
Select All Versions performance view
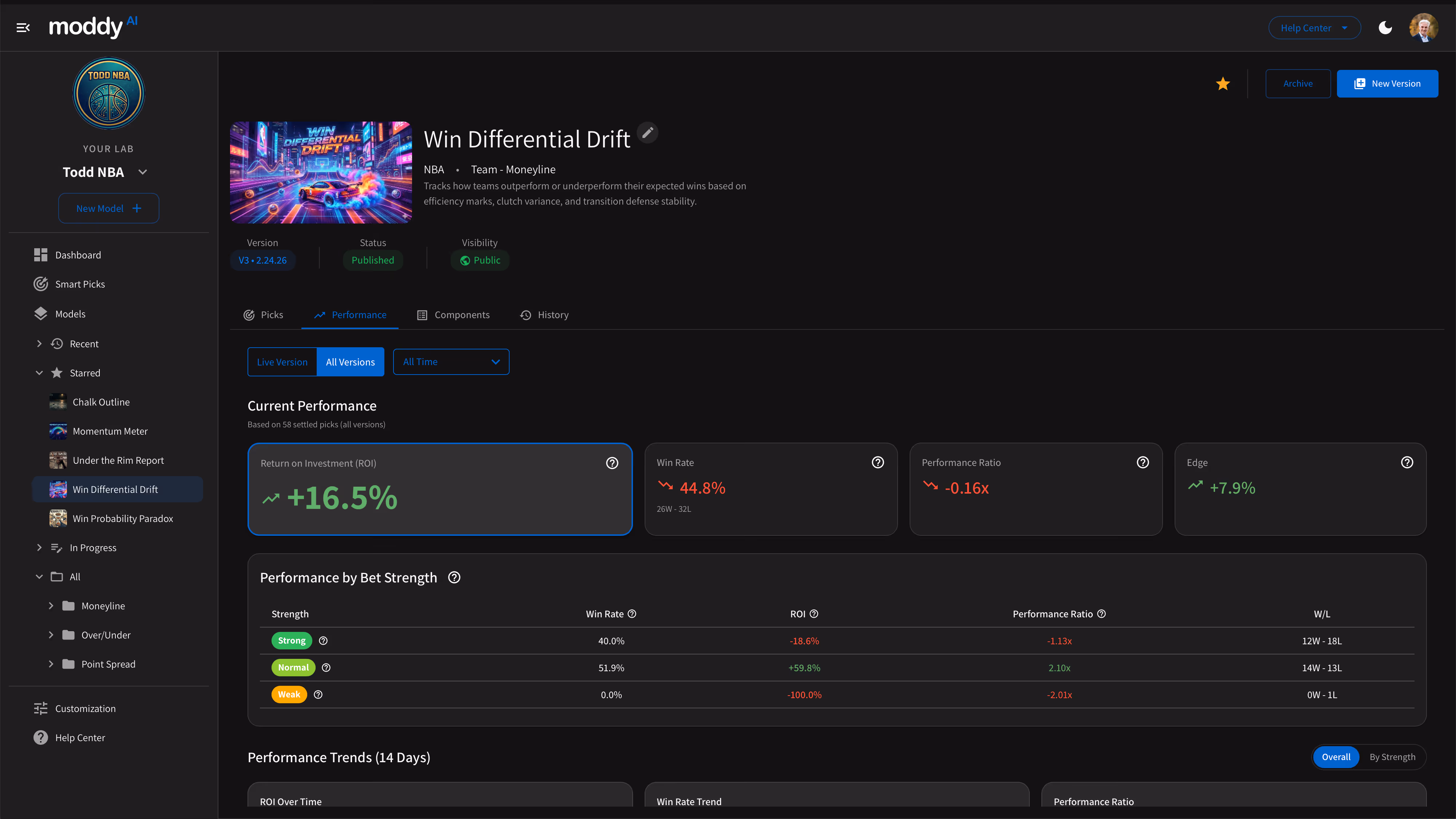[x=350, y=362]
